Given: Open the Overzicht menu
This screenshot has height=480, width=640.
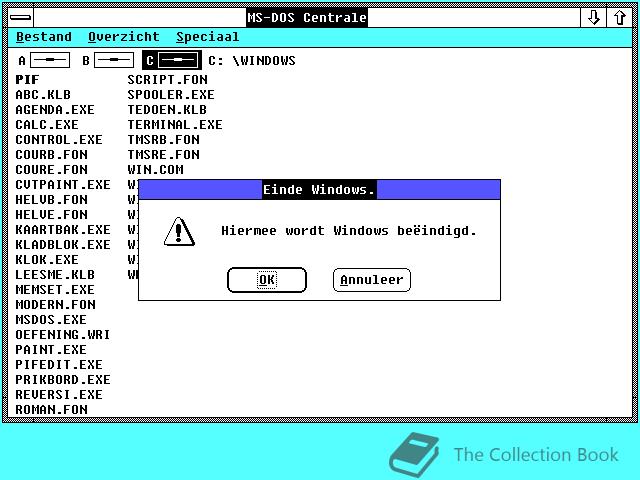Looking at the screenshot, I should 124,37.
